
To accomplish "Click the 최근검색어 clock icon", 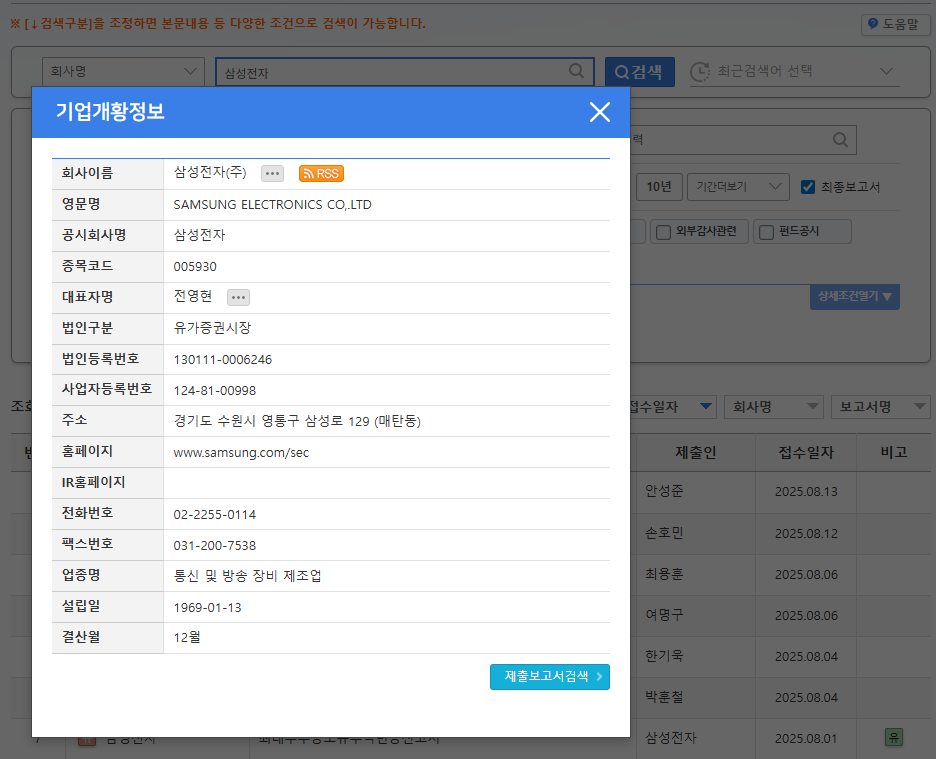I will click(x=700, y=72).
